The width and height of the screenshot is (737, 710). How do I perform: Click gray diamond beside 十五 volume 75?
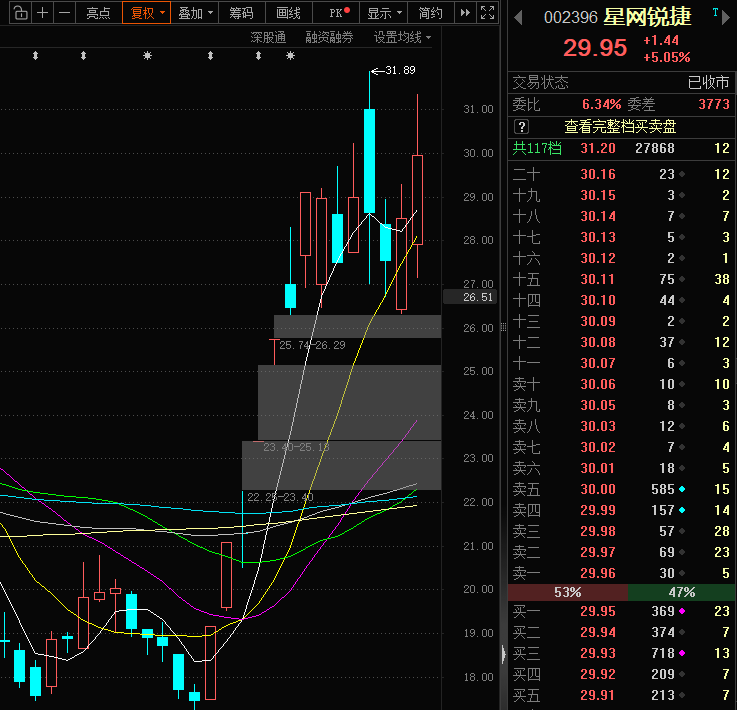[682, 280]
